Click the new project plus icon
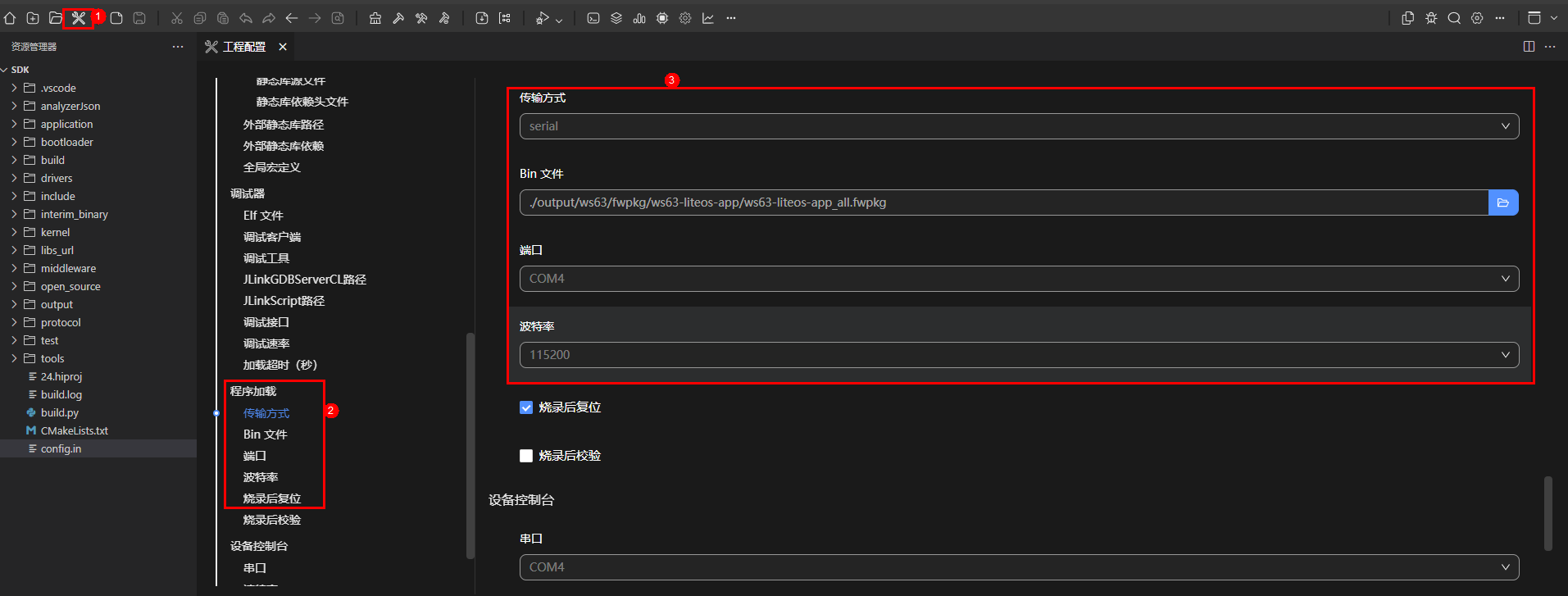 click(x=33, y=18)
